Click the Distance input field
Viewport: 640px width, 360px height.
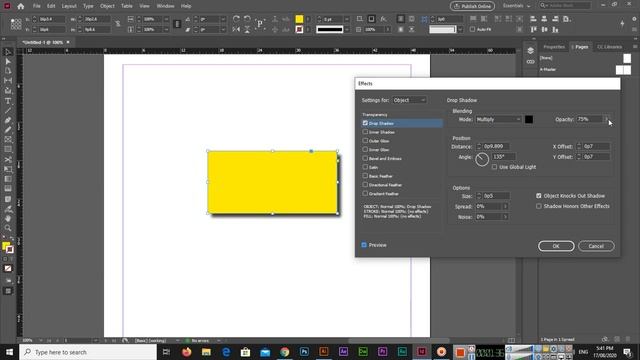coord(496,146)
